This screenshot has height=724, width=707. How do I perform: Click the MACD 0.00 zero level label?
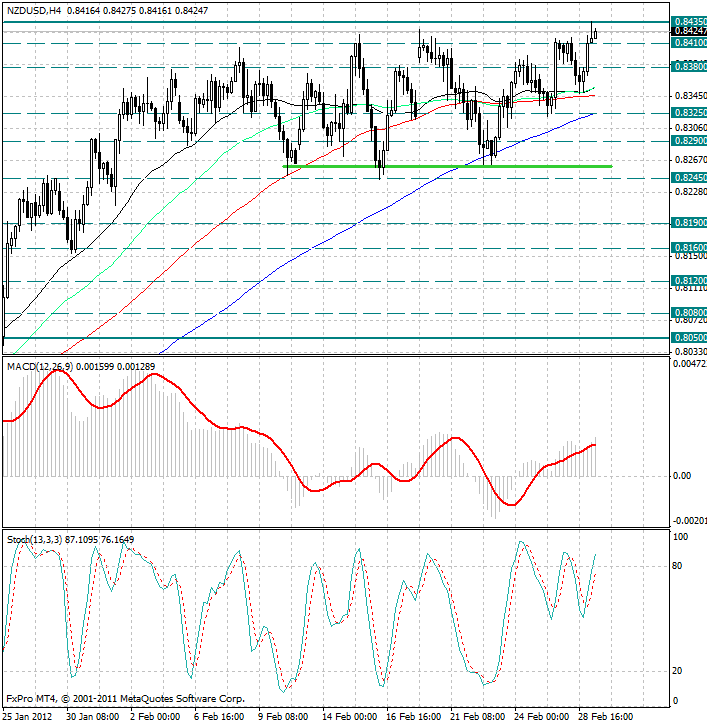[683, 476]
